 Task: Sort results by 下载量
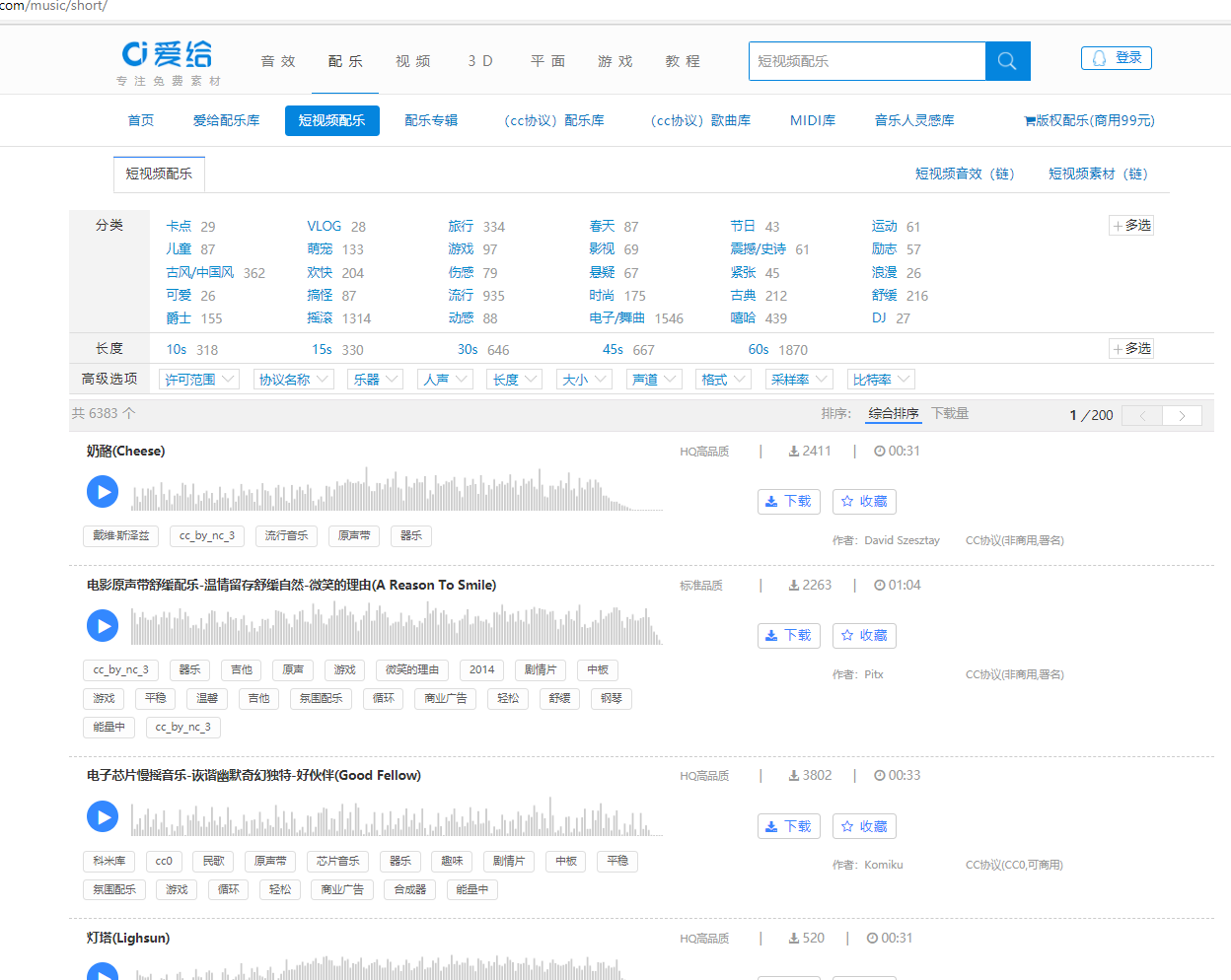pos(950,414)
